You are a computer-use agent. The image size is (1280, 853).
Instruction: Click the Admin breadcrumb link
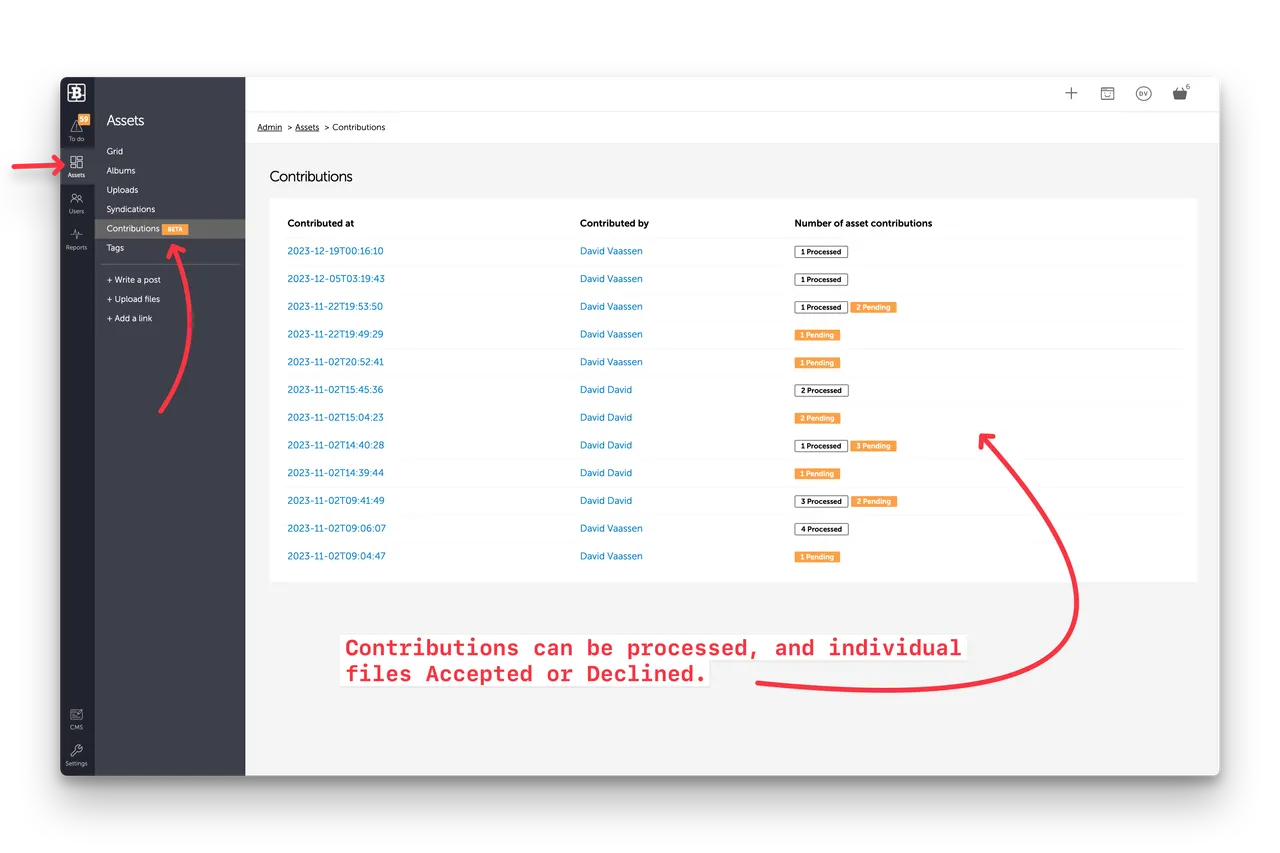(x=269, y=127)
